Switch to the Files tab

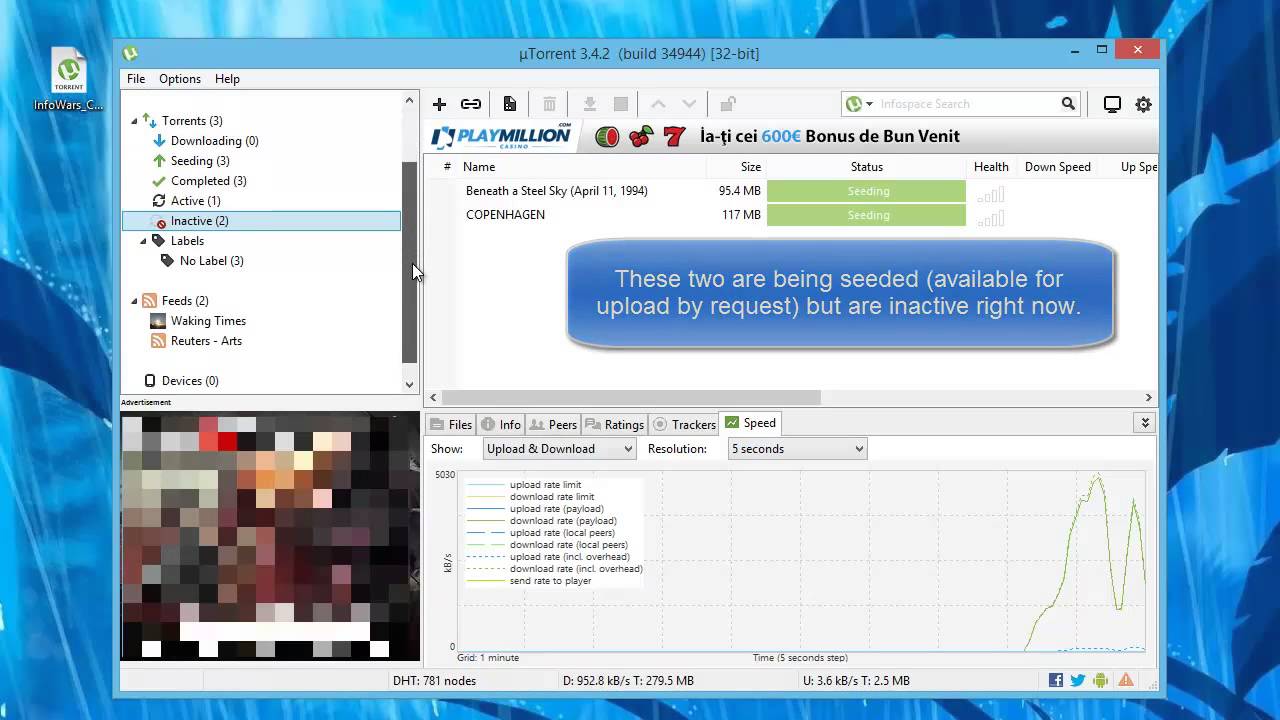click(x=451, y=424)
